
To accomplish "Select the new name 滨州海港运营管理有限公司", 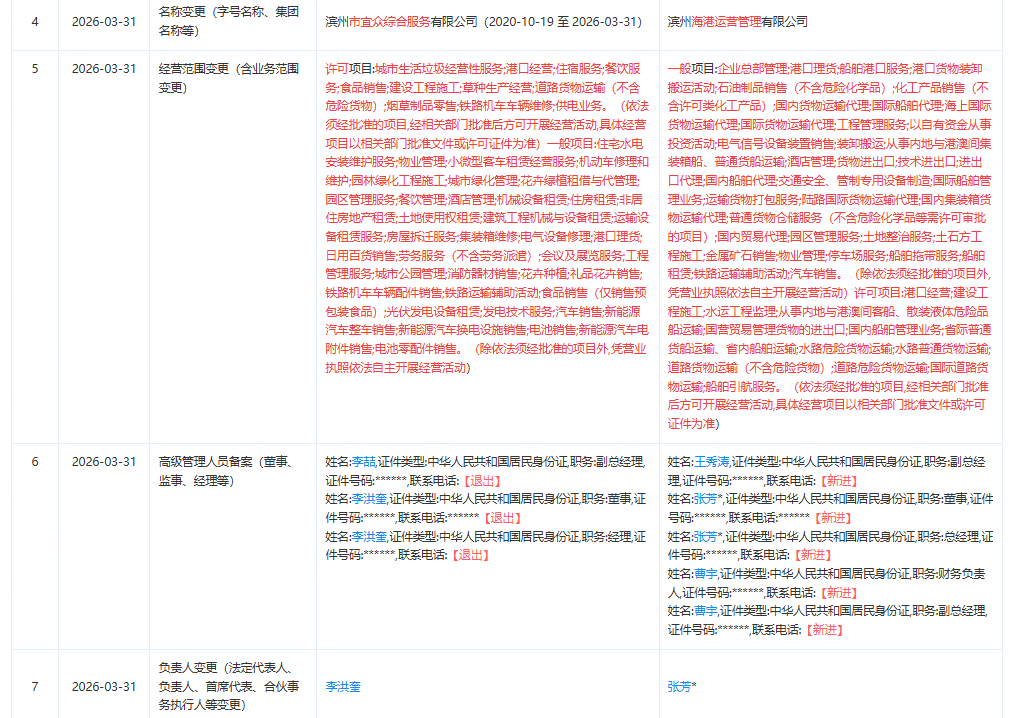I will 737,21.
